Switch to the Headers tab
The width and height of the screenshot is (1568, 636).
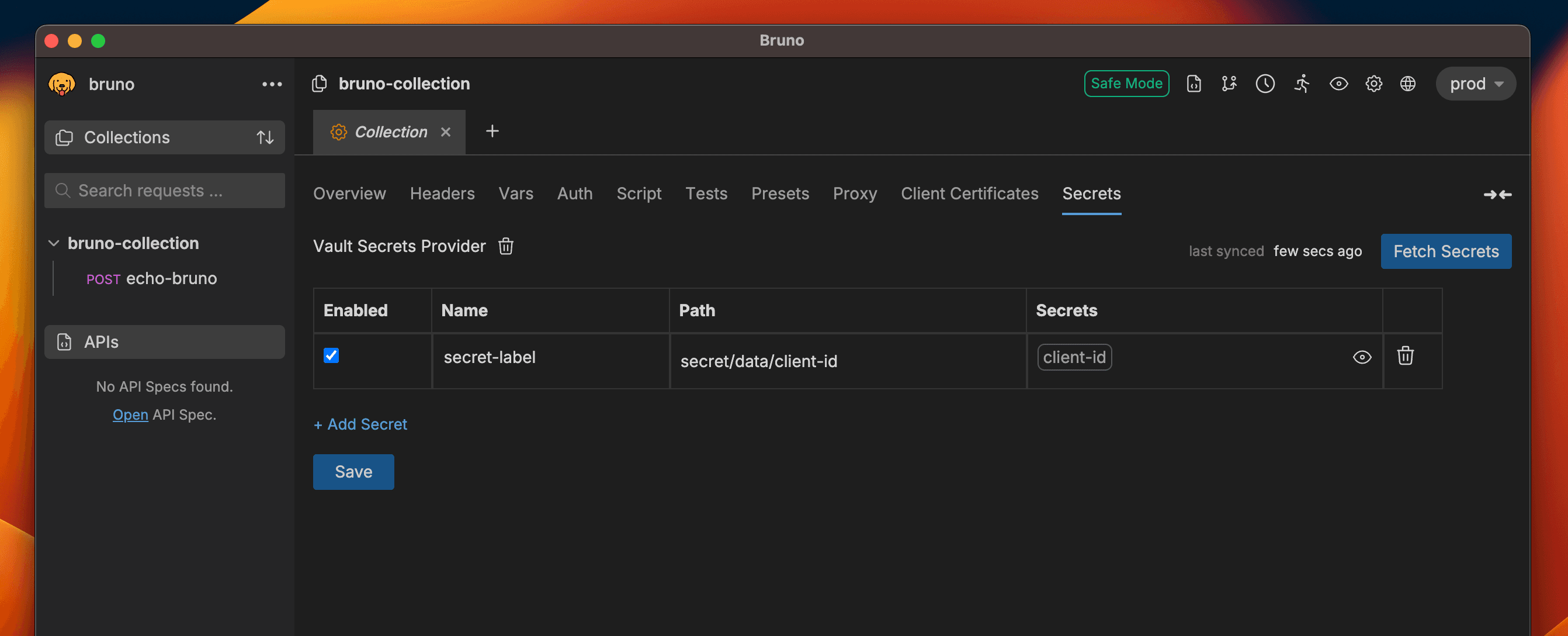(x=442, y=193)
